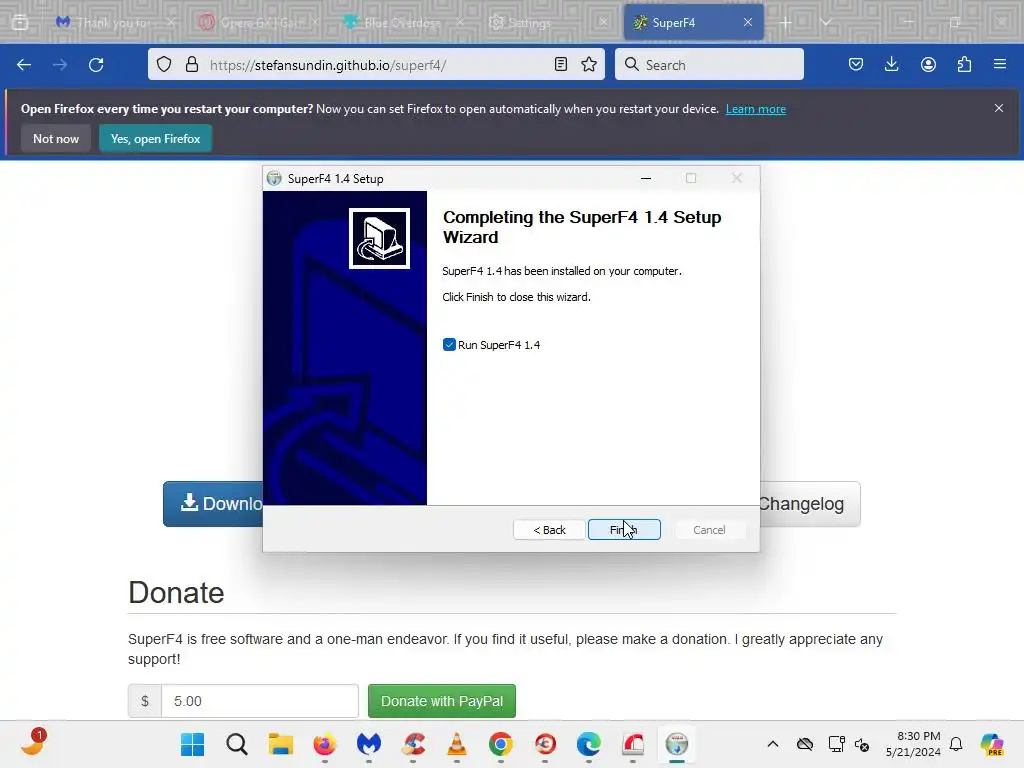Bookmark this page with the star

[x=589, y=65]
